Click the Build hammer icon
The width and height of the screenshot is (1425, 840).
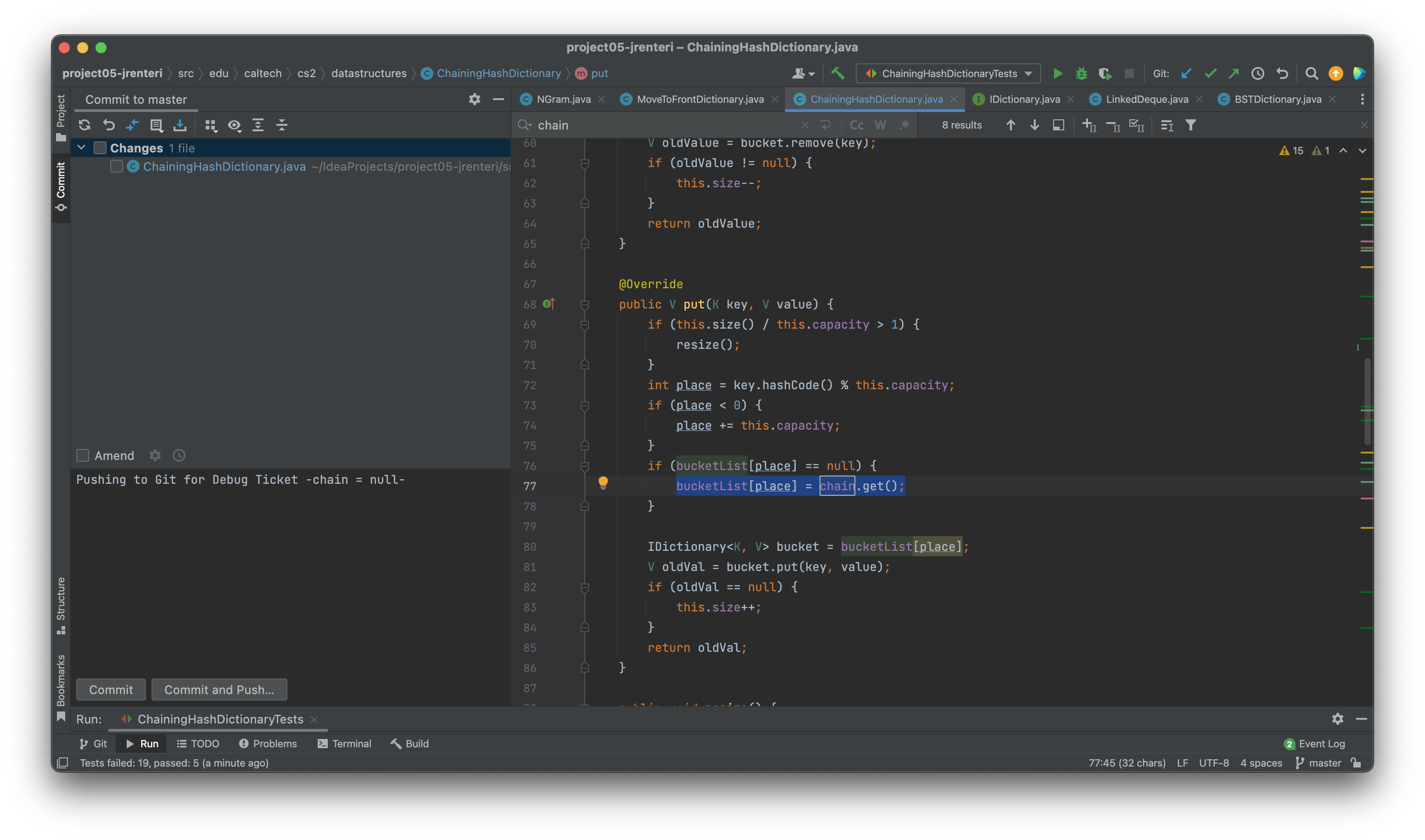pos(837,73)
